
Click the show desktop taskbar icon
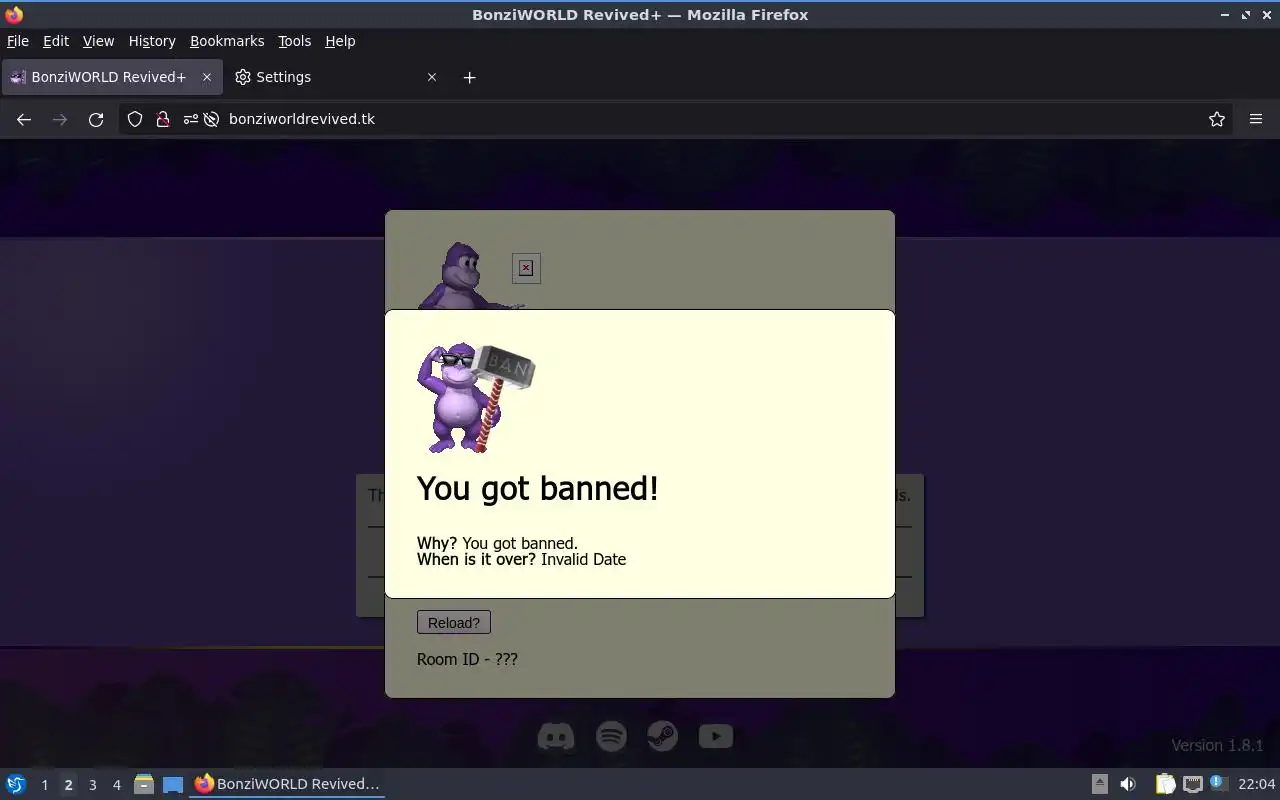pyautogui.click(x=173, y=784)
